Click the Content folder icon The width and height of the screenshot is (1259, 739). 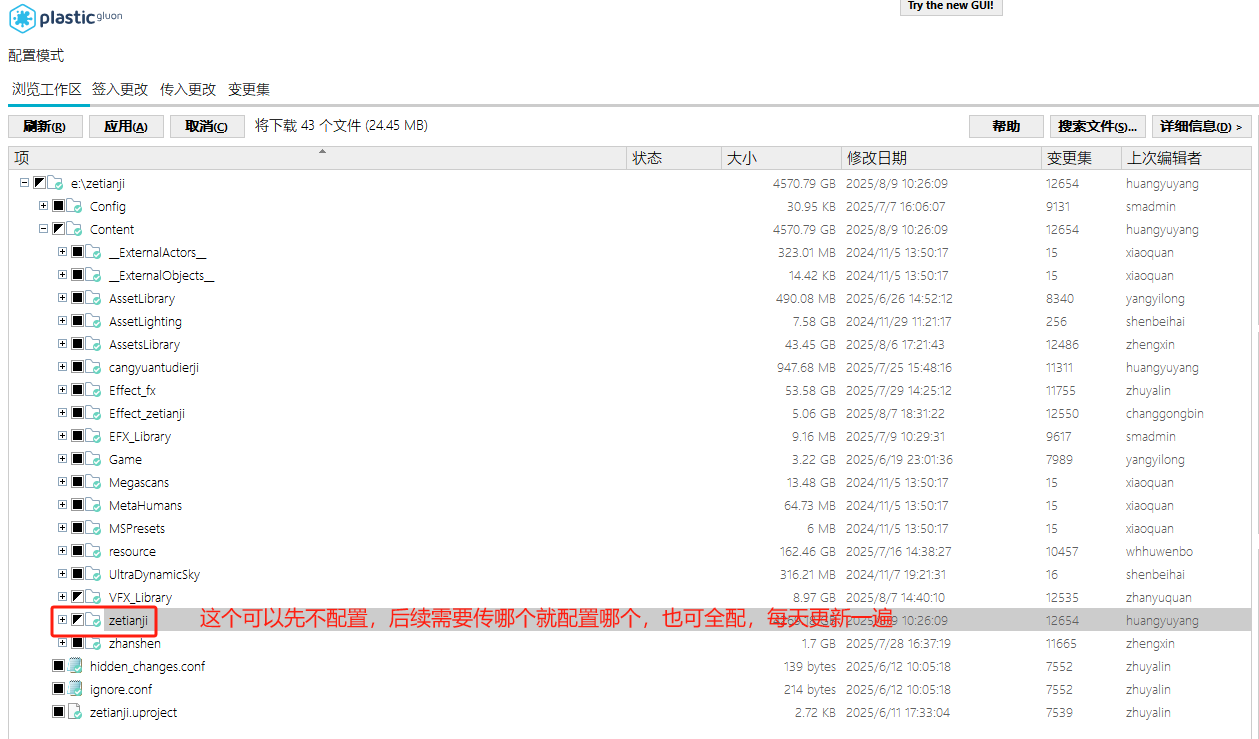(x=74, y=230)
